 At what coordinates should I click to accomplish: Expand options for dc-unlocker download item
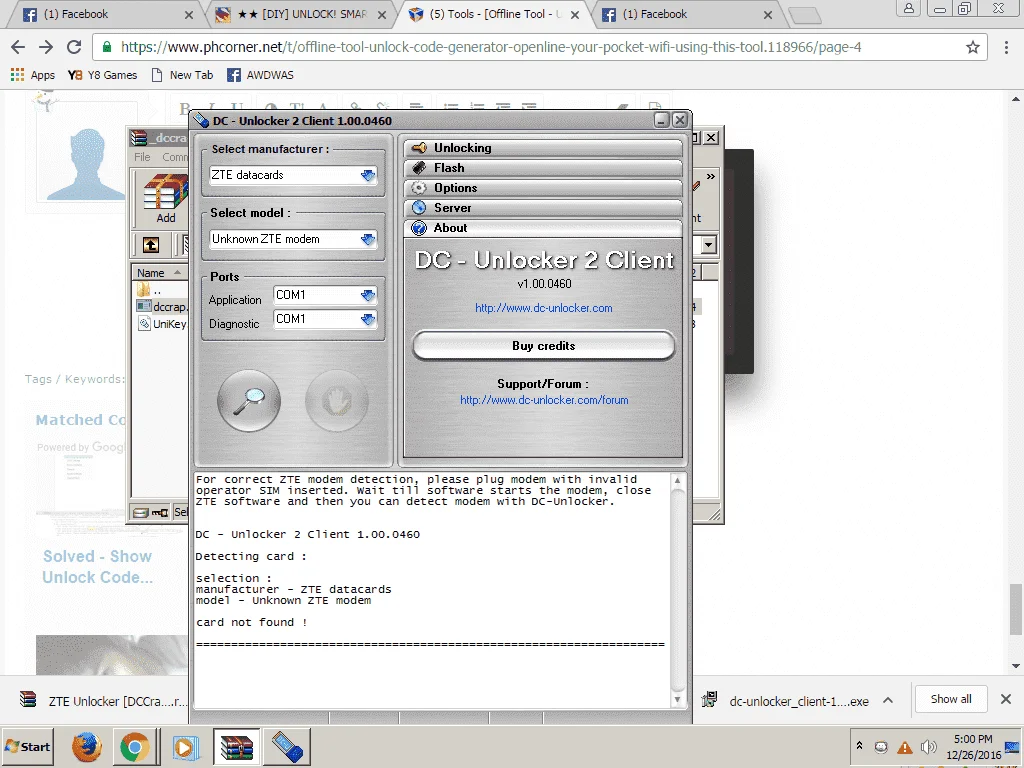coord(888,700)
